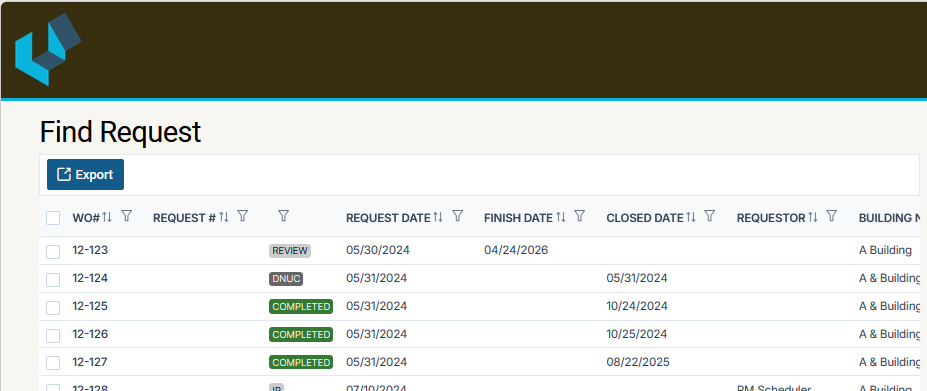Click the REVIEW status badge

[290, 251]
